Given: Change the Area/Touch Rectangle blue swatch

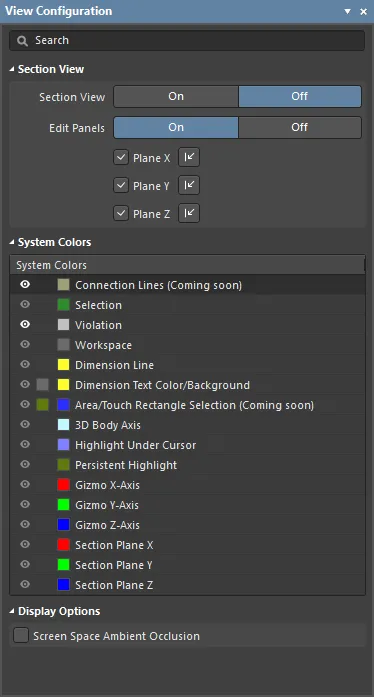Looking at the screenshot, I should coord(64,405).
